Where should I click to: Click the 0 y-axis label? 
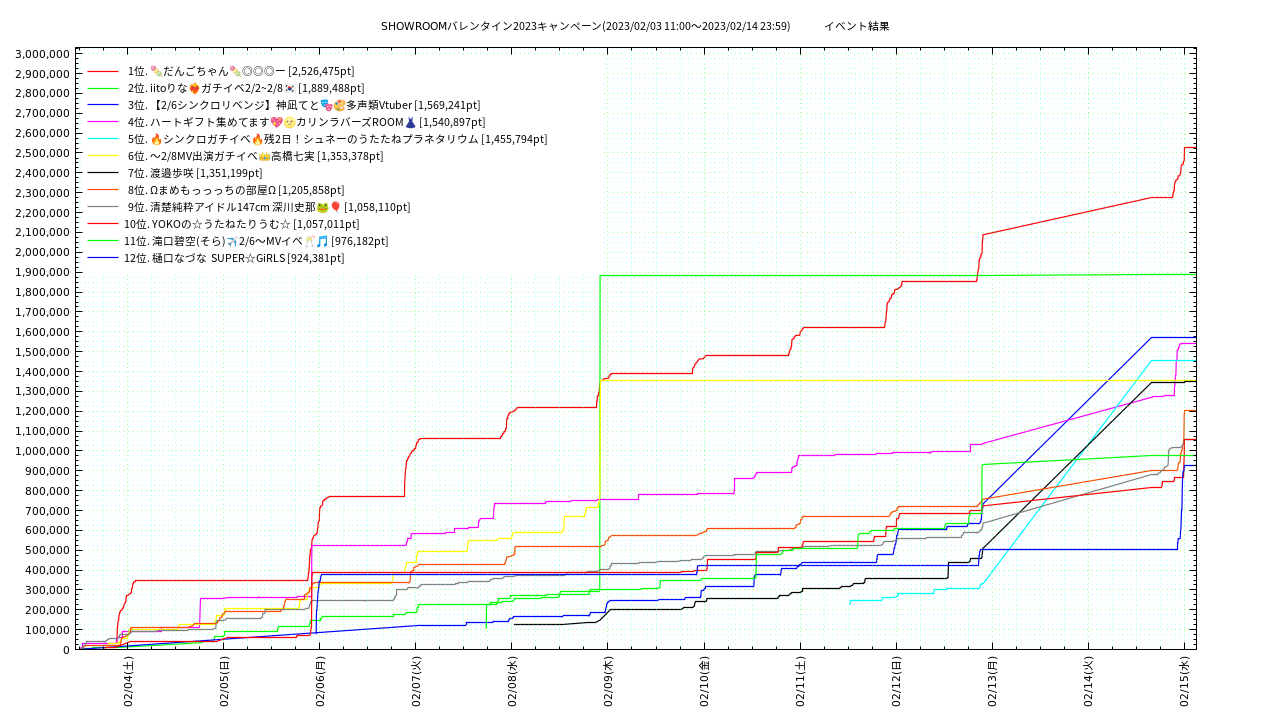[x=67, y=650]
